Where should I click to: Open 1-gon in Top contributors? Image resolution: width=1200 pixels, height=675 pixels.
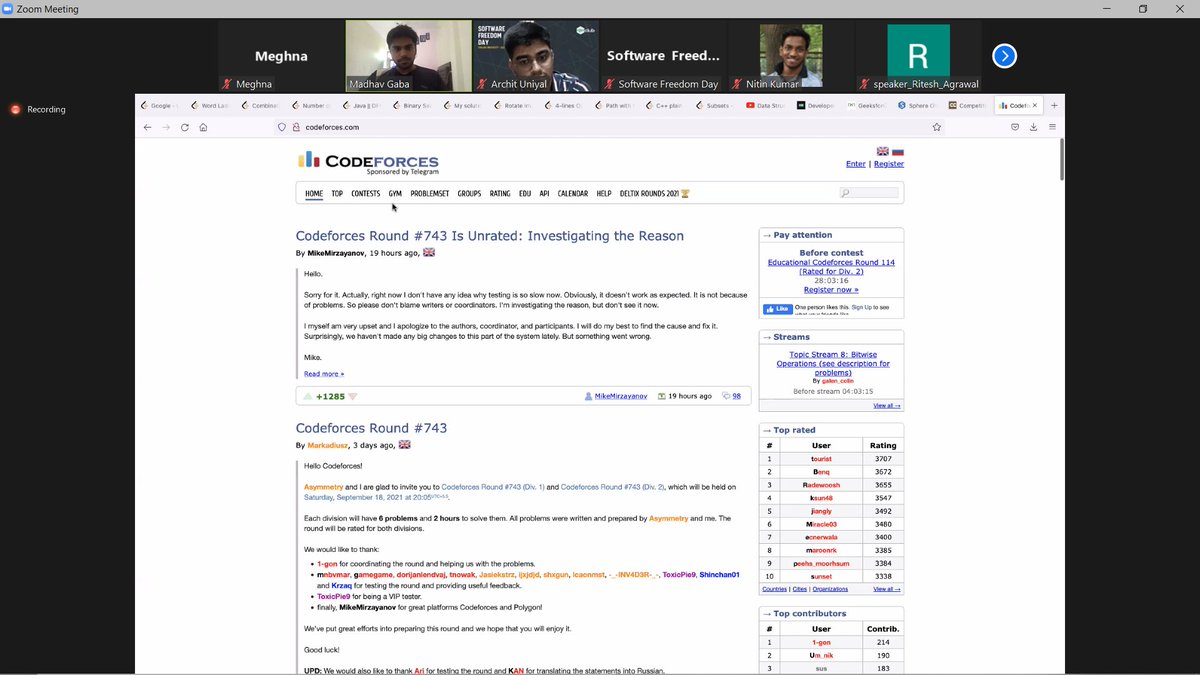click(821, 643)
